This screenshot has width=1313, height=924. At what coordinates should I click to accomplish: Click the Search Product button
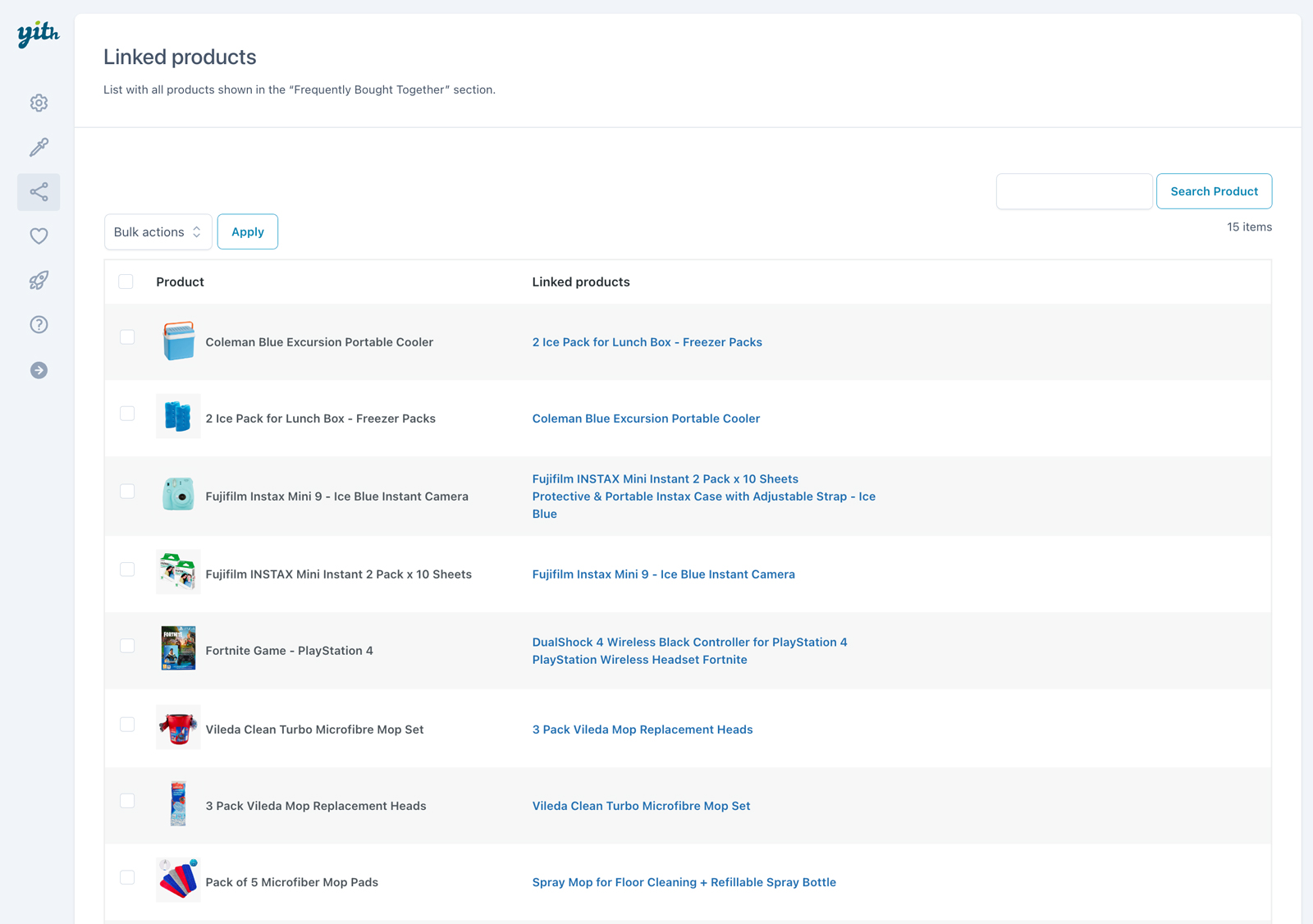click(x=1214, y=191)
